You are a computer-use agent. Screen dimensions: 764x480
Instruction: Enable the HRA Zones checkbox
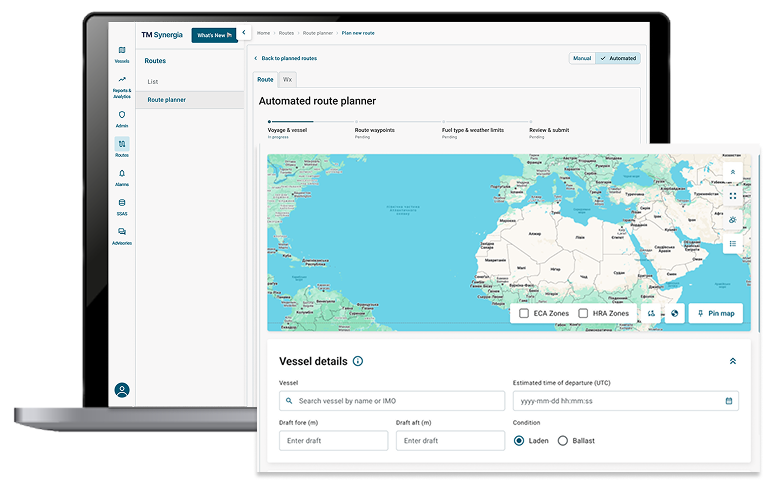click(x=583, y=313)
